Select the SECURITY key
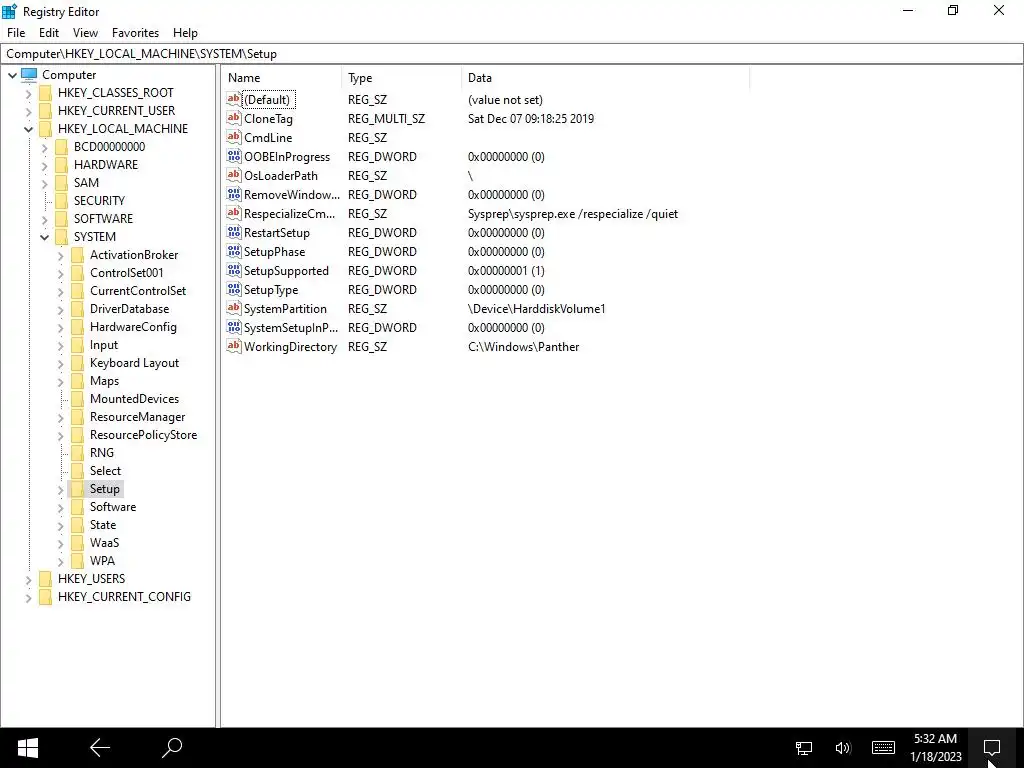 click(x=99, y=200)
